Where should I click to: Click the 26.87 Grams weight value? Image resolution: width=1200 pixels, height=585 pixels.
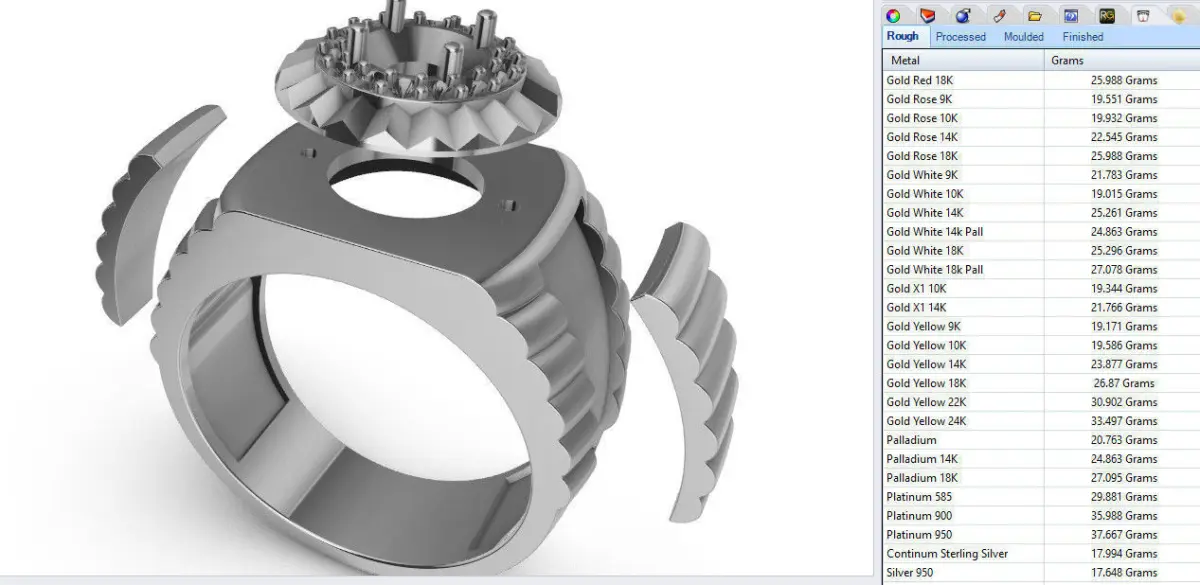click(1124, 384)
